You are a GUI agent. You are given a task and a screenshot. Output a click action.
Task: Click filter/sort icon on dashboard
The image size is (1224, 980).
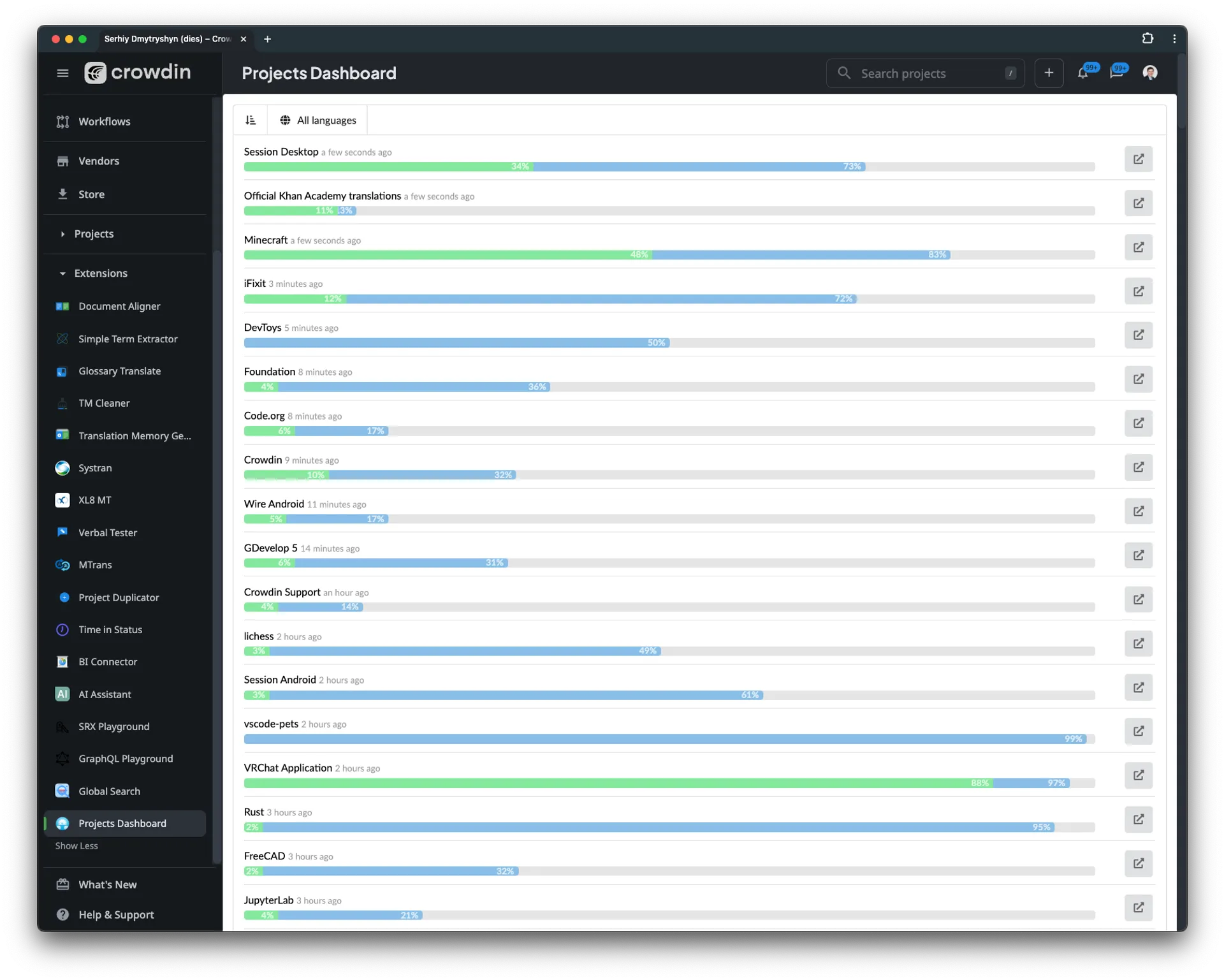coord(251,119)
